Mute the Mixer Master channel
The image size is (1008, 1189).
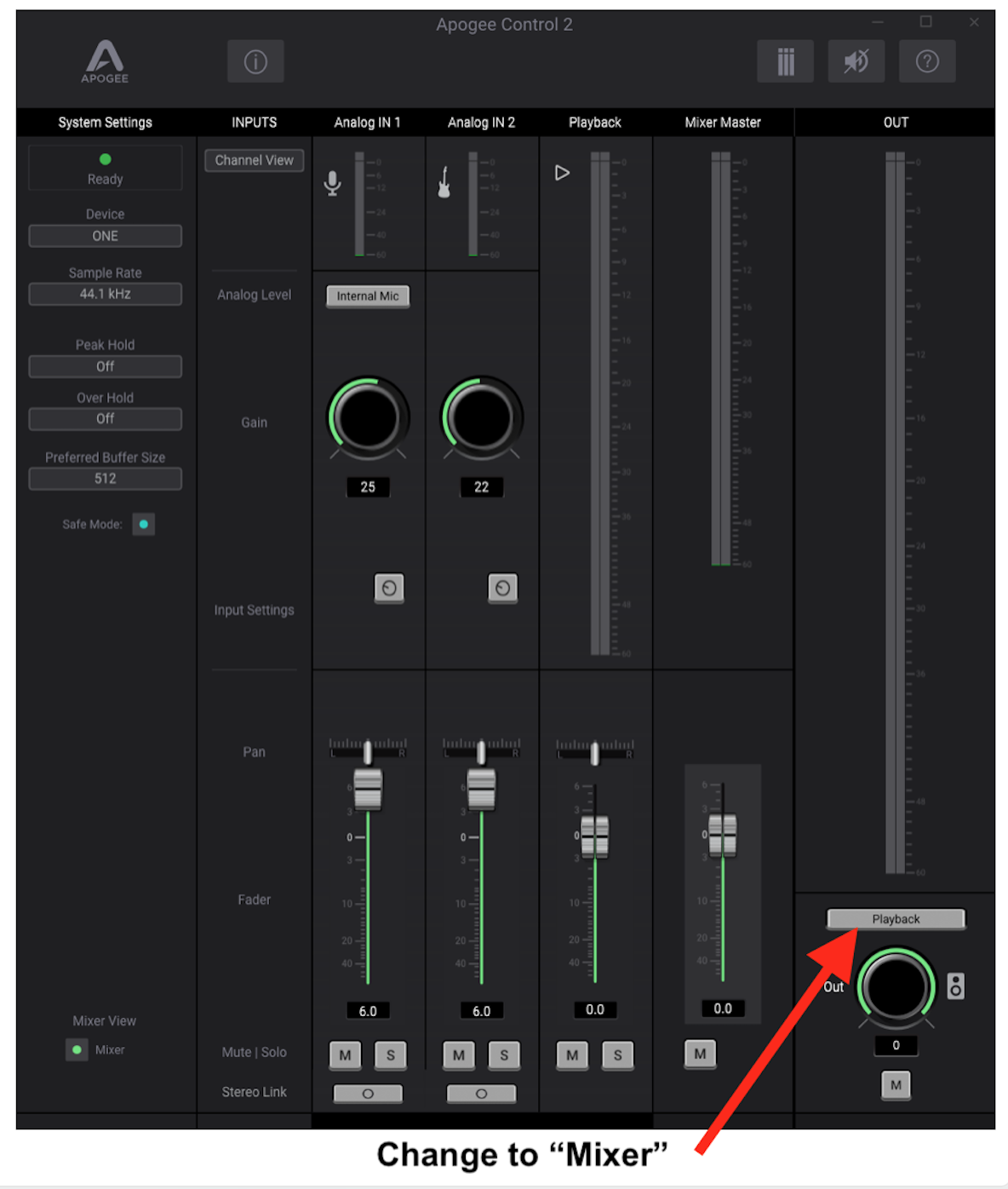tap(700, 1054)
